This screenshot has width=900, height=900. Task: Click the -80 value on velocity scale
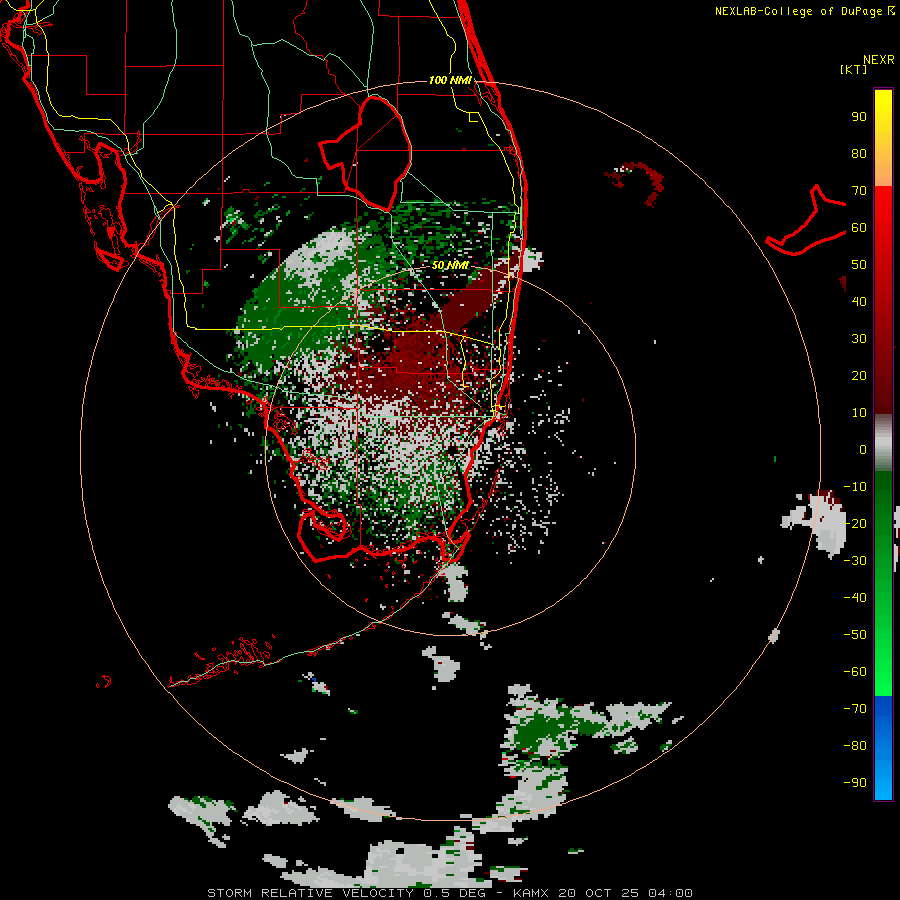pyautogui.click(x=855, y=746)
